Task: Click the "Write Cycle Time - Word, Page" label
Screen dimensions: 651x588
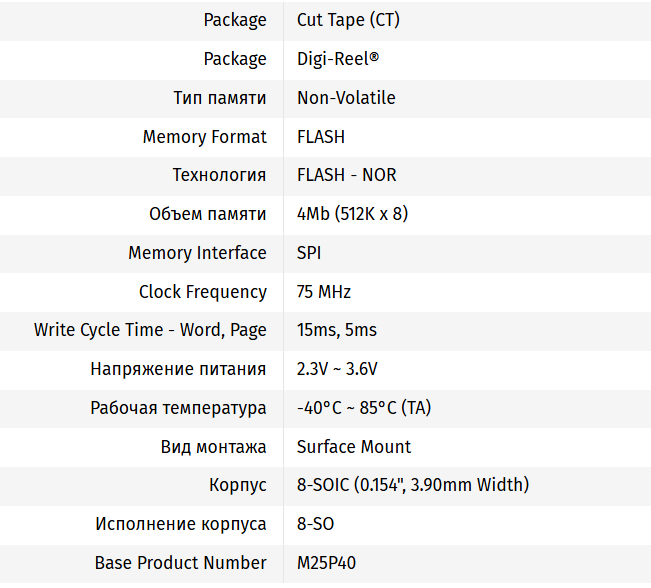Action: click(x=150, y=330)
